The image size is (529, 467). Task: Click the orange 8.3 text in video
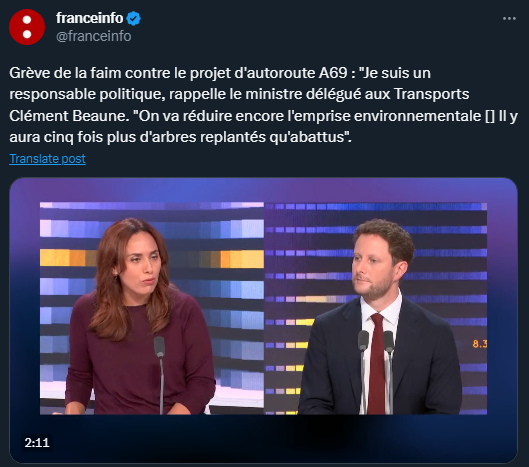pyautogui.click(x=480, y=344)
